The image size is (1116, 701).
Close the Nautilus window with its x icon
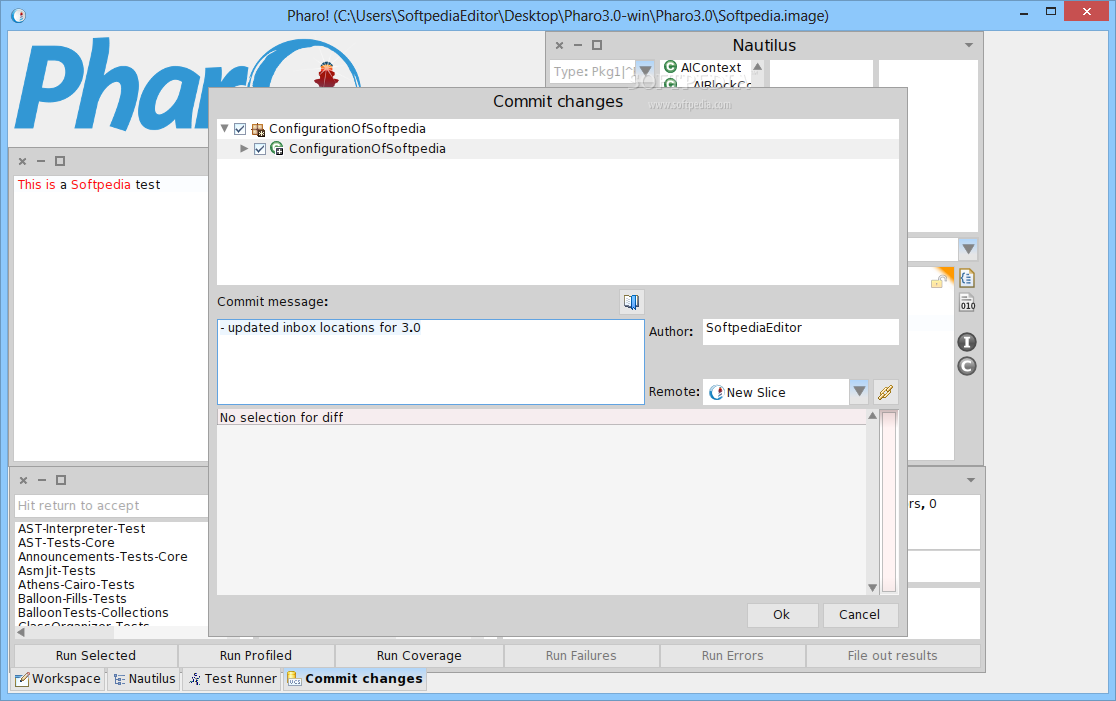(559, 46)
